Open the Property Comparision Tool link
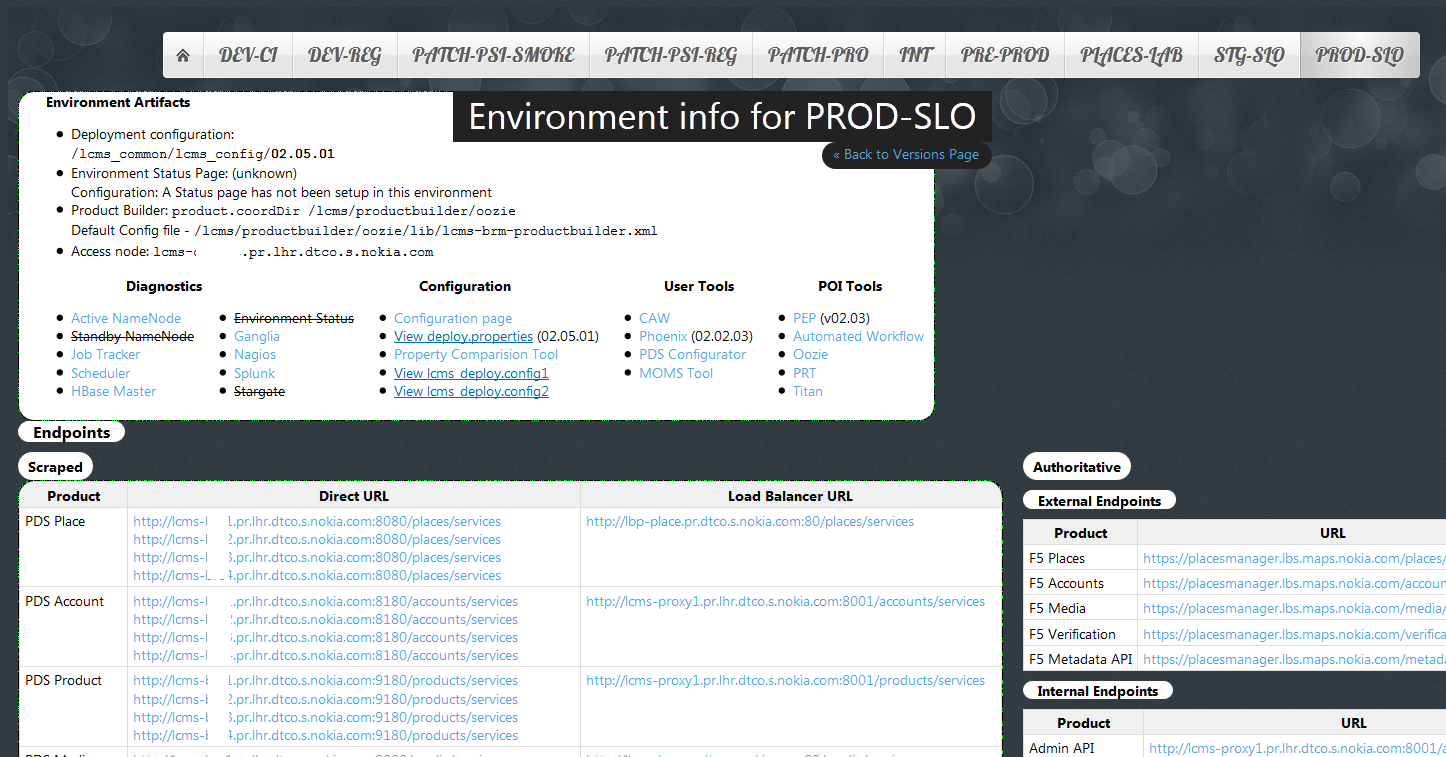 tap(476, 354)
